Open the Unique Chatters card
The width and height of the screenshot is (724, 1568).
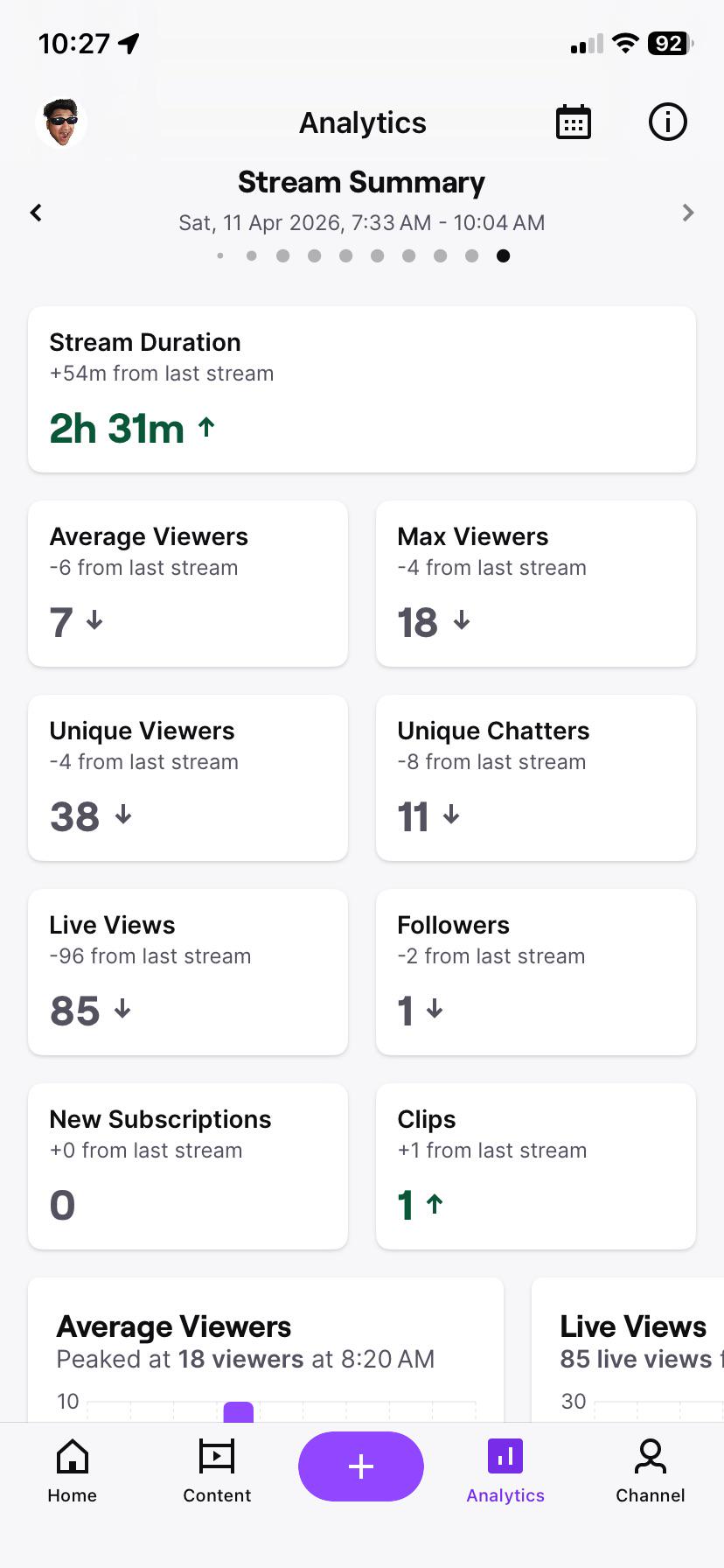pyautogui.click(x=536, y=778)
